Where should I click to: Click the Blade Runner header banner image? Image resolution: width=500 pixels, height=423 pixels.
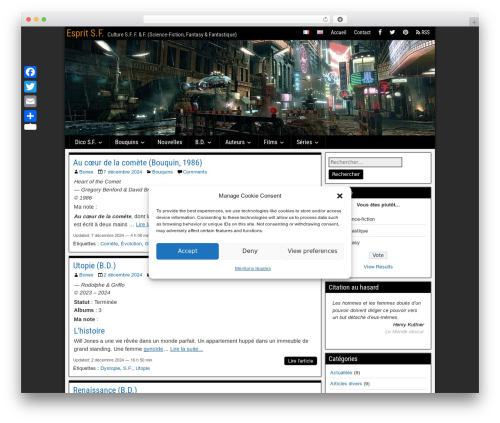pos(250,88)
